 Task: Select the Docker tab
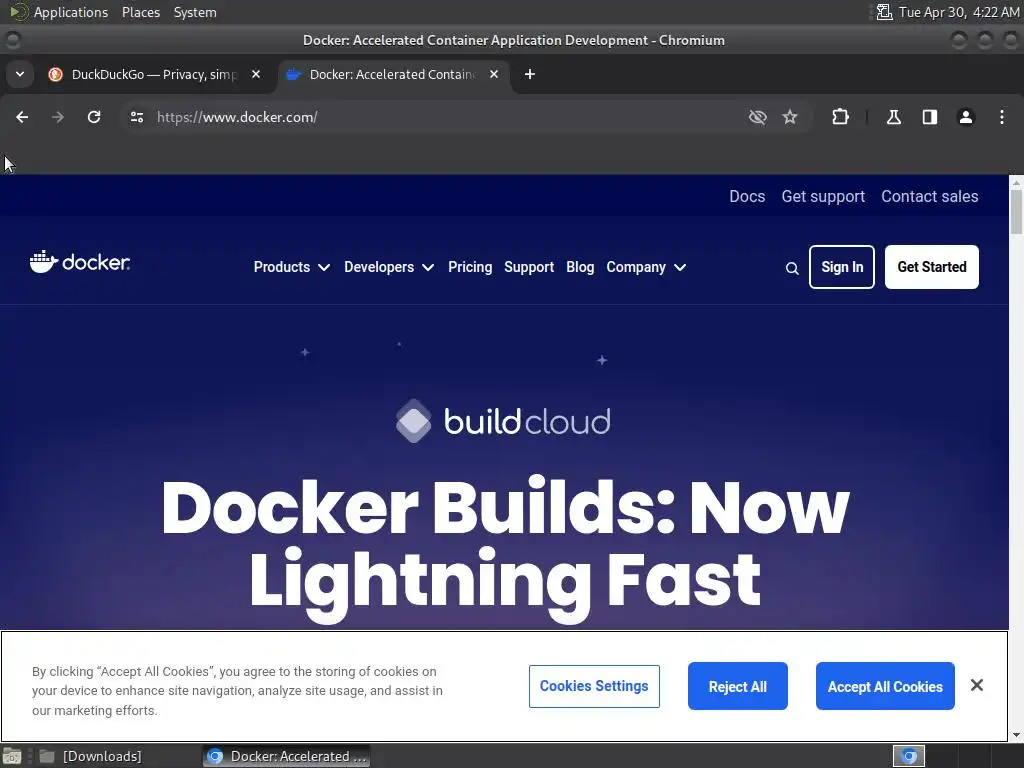pyautogui.click(x=392, y=74)
